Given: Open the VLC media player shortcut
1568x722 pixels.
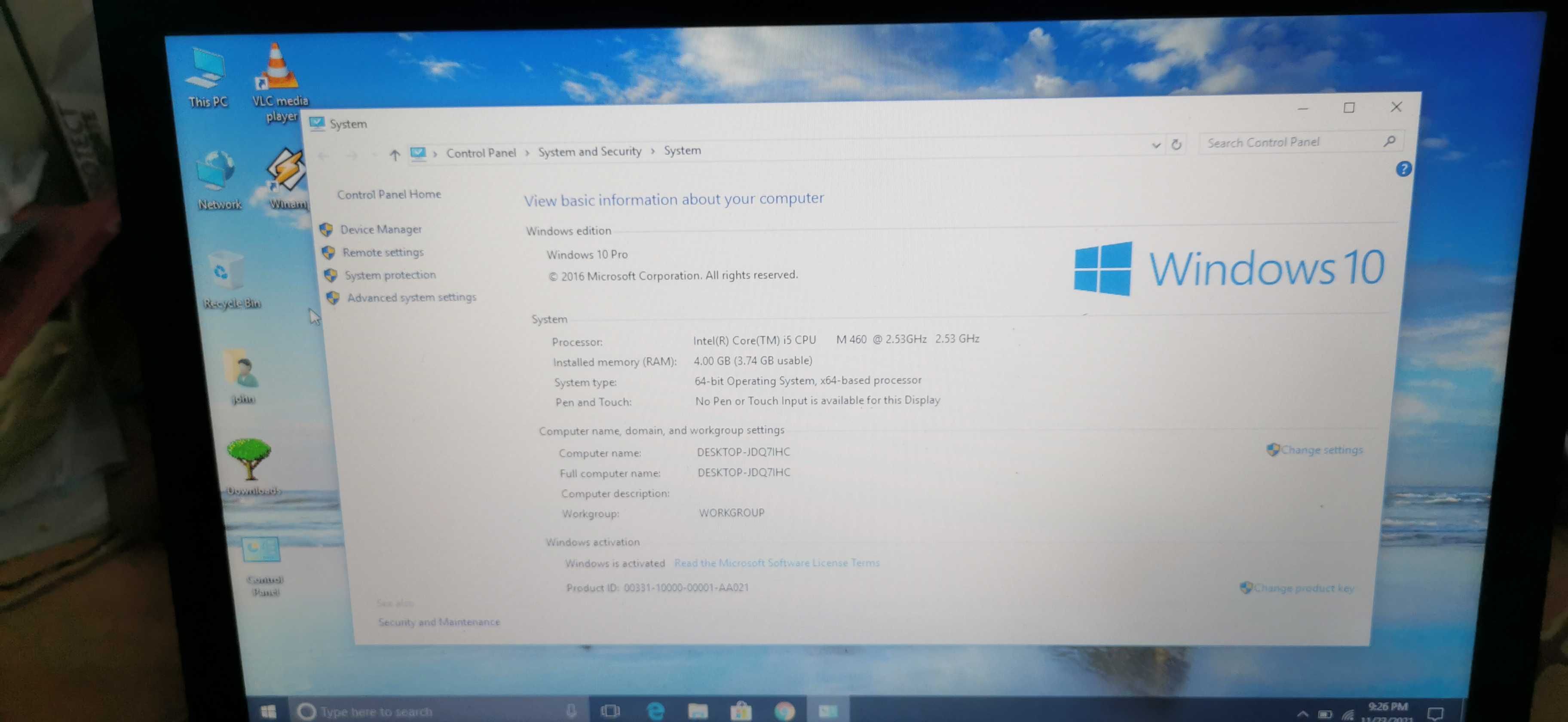Looking at the screenshot, I should 279,82.
